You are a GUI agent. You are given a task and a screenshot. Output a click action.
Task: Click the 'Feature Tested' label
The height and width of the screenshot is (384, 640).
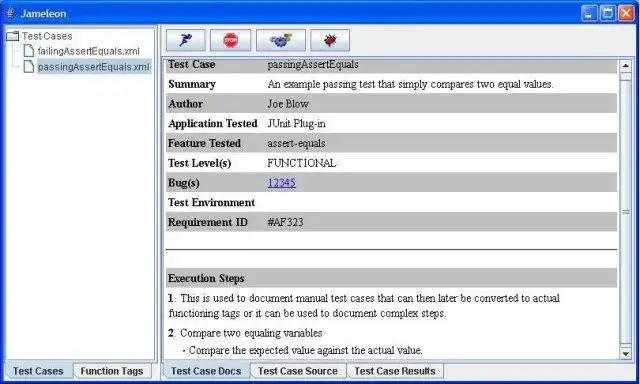[204, 143]
